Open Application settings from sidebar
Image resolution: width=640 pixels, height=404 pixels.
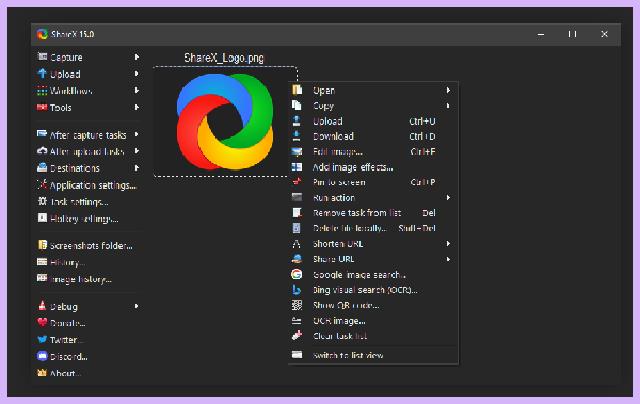[93, 185]
